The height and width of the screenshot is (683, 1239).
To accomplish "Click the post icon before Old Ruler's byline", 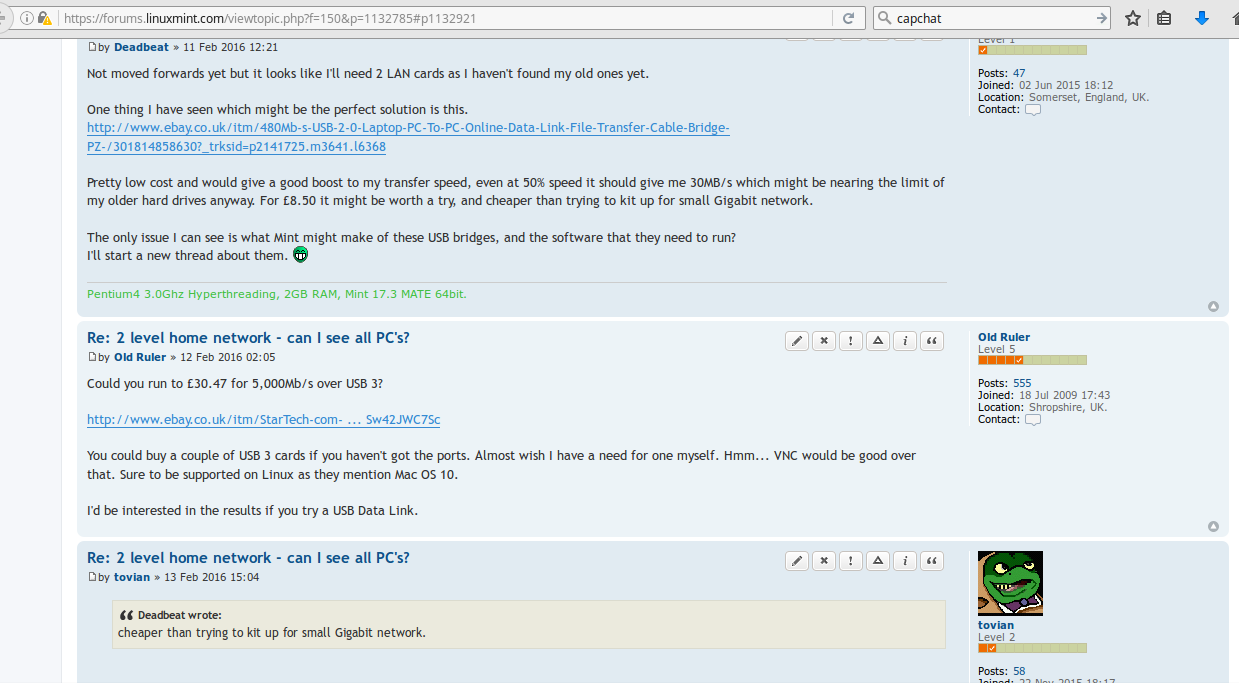I will (x=92, y=357).
